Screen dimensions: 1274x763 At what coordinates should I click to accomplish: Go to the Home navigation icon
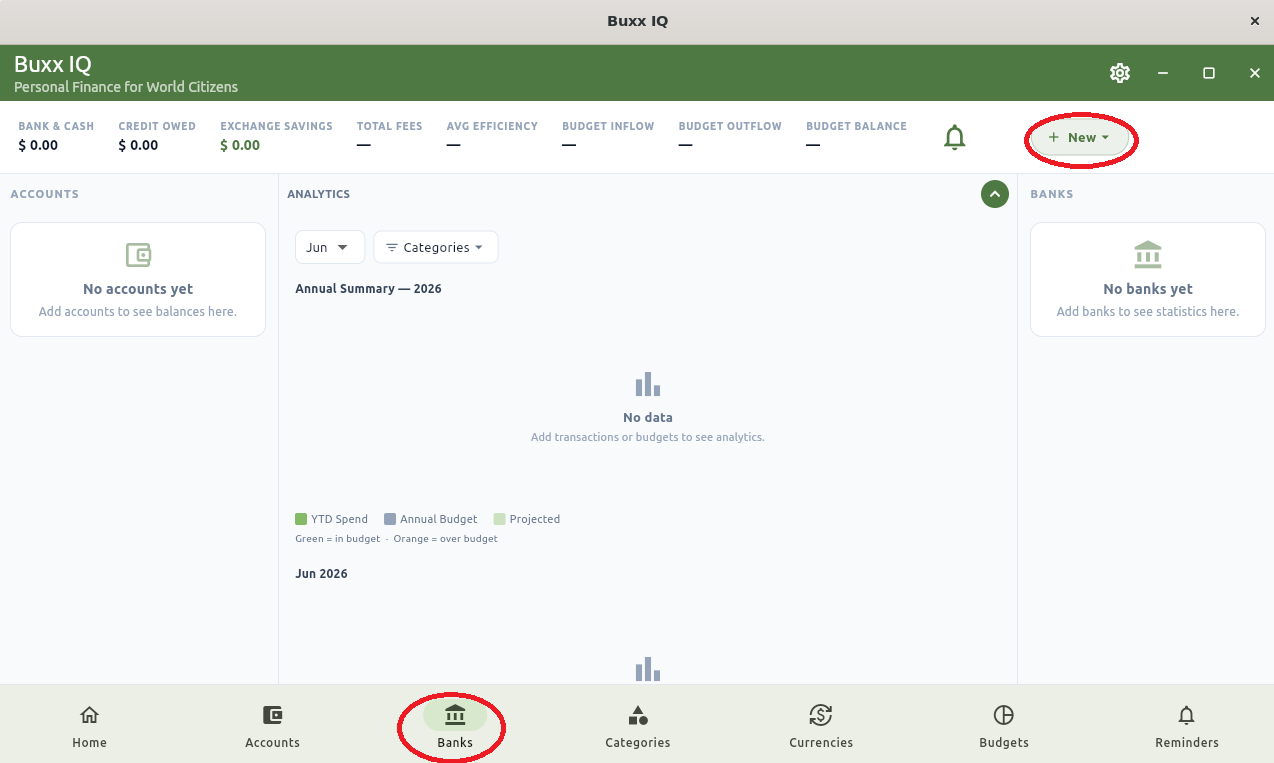coord(89,715)
